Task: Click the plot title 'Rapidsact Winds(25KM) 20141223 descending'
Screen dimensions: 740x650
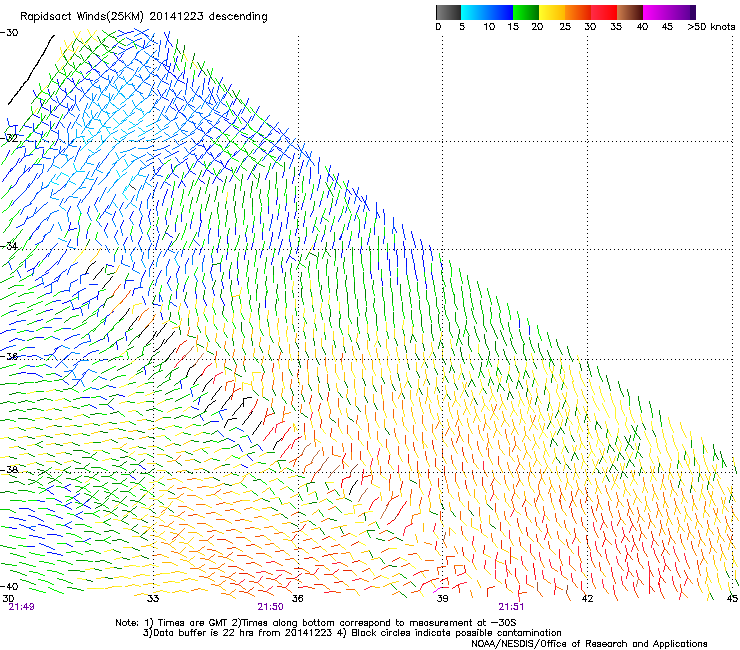Action: [x=143, y=17]
